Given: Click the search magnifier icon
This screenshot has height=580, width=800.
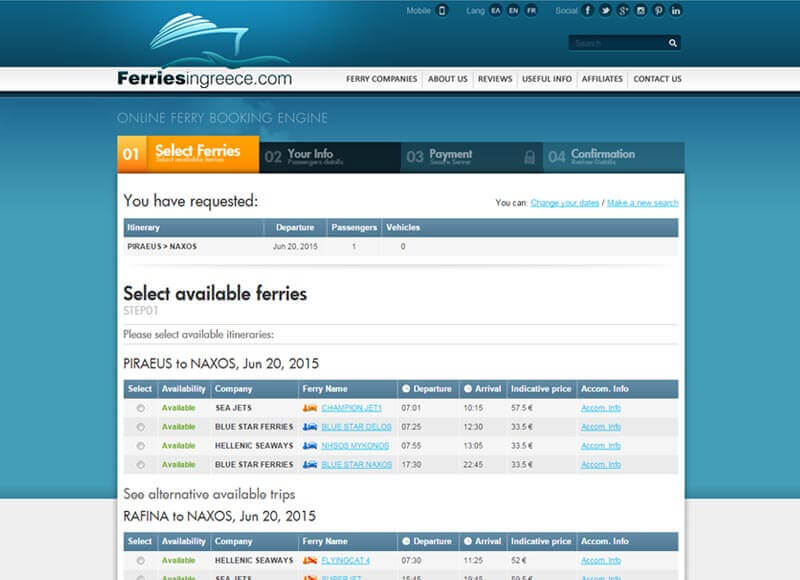Looking at the screenshot, I should (672, 43).
